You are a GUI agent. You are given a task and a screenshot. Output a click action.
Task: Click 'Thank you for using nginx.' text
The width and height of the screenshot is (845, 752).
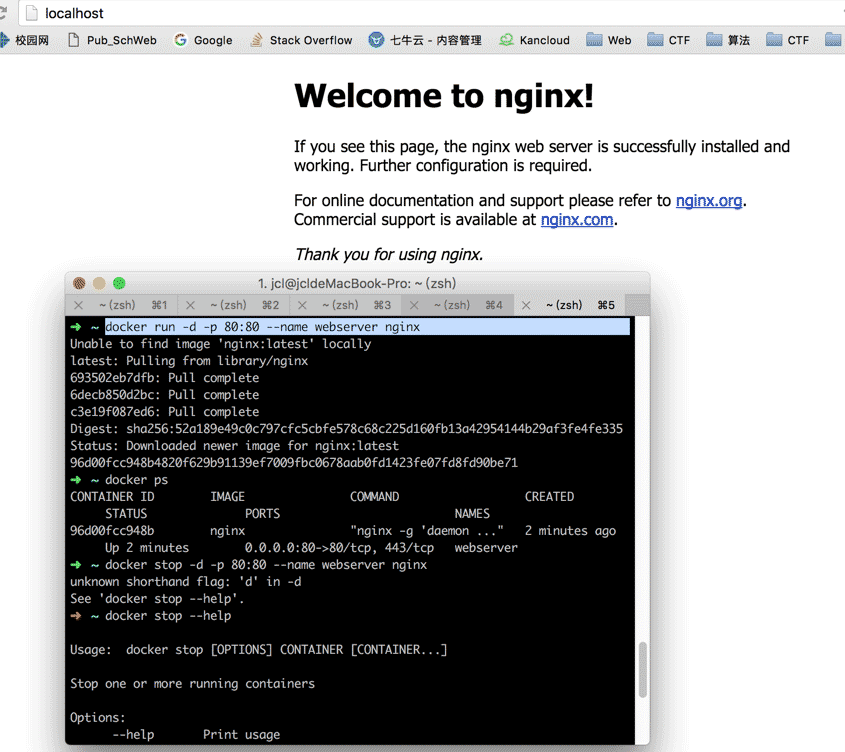389,254
